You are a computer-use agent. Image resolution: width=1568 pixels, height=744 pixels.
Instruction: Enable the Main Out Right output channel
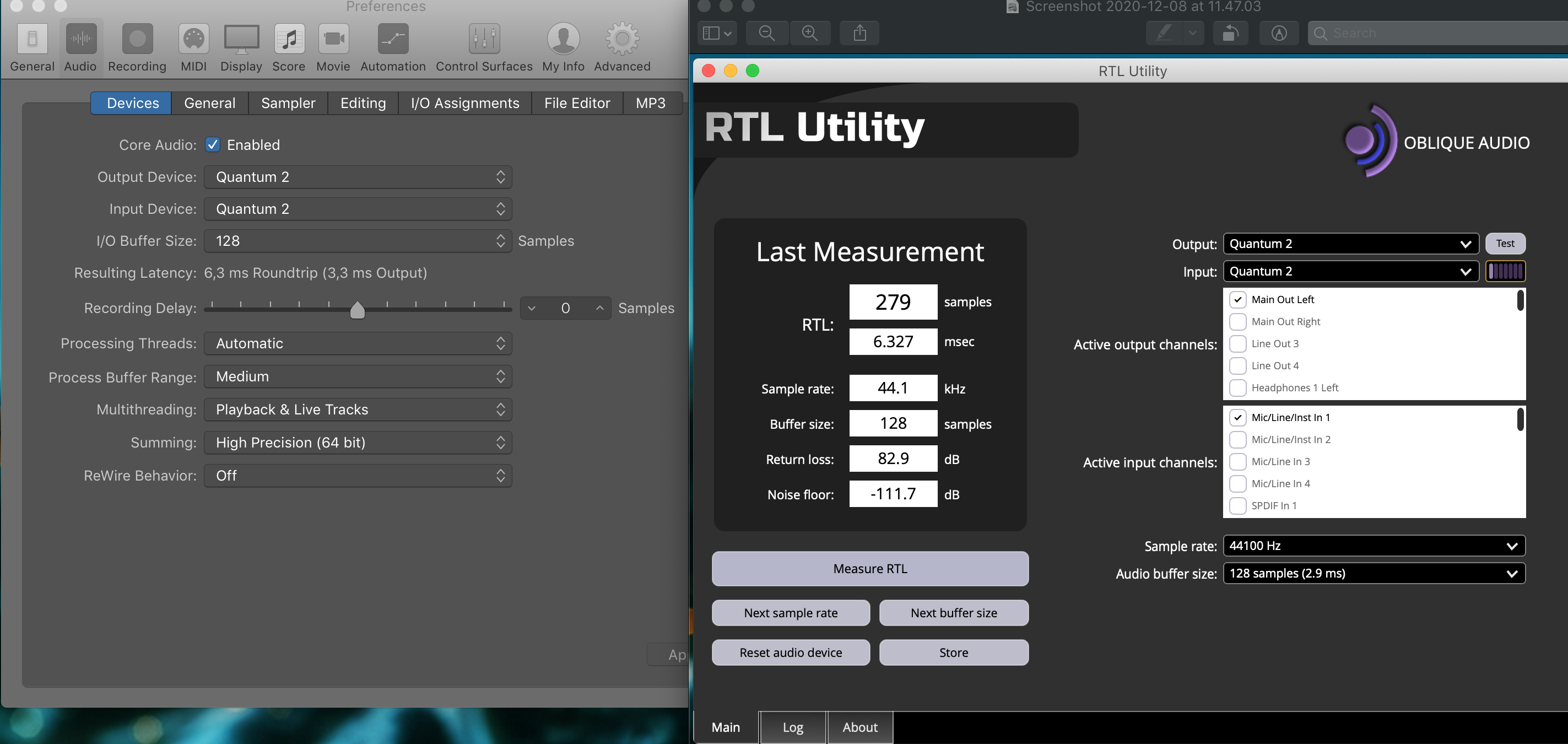click(x=1237, y=321)
